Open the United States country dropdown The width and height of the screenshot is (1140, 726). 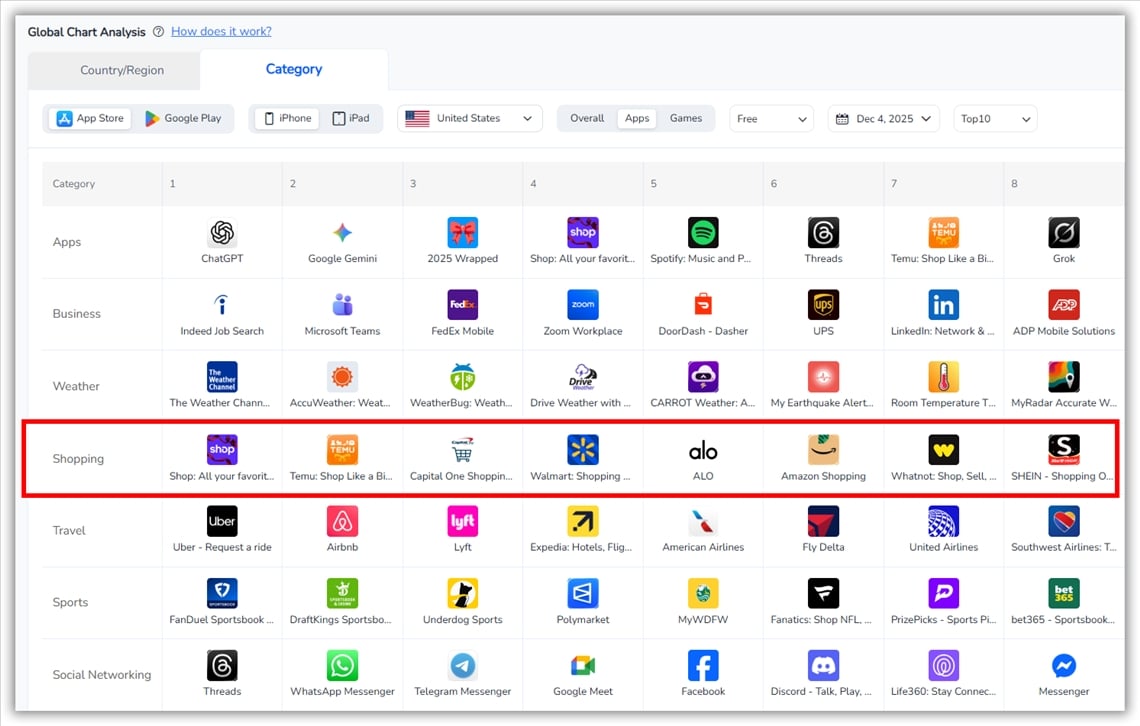470,118
